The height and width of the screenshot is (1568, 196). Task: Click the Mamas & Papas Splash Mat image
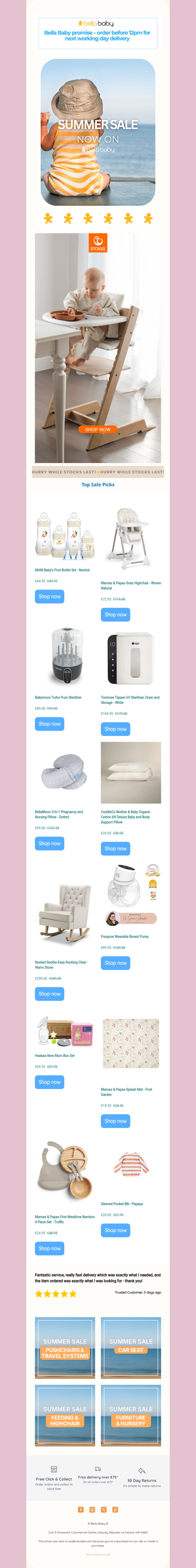coord(131,1044)
